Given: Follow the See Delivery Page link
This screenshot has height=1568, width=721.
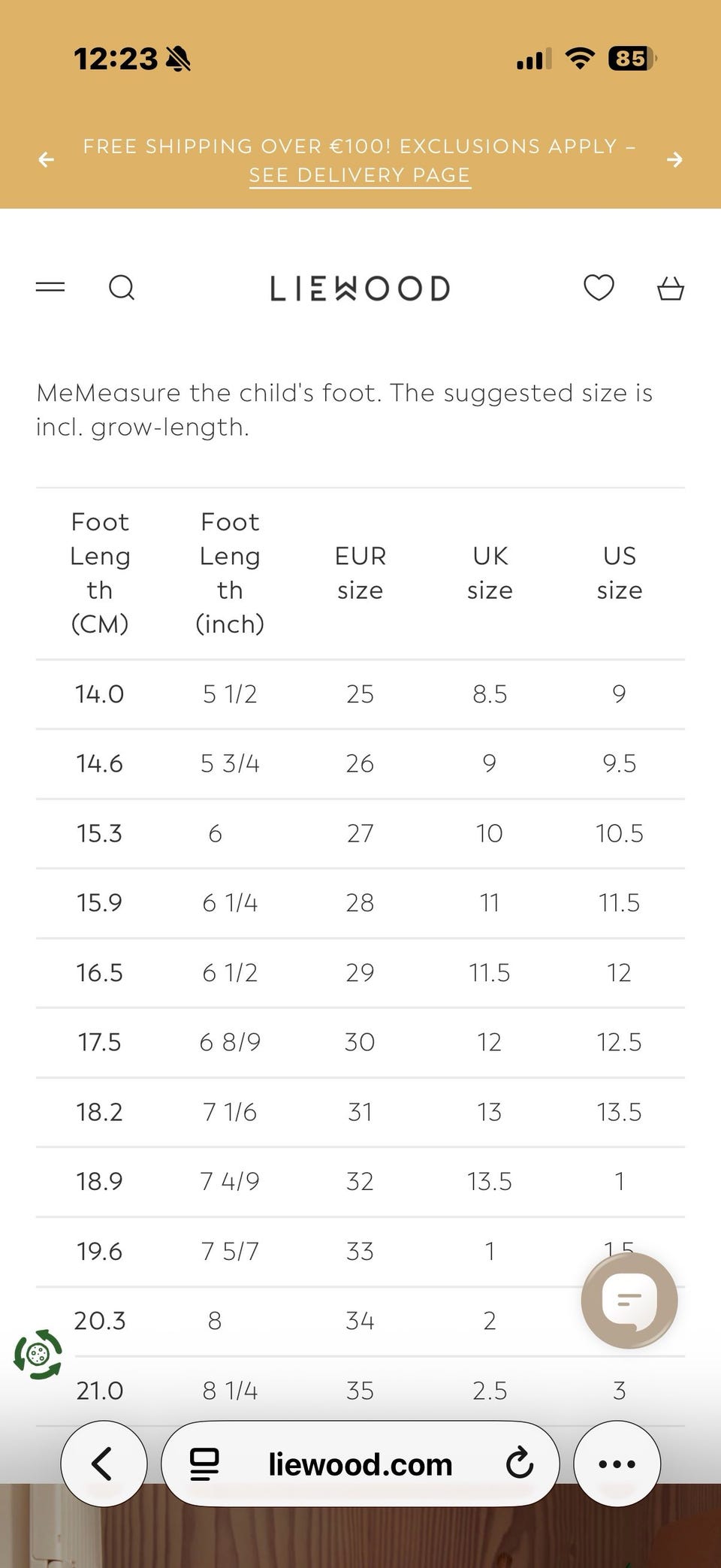Looking at the screenshot, I should pyautogui.click(x=360, y=175).
